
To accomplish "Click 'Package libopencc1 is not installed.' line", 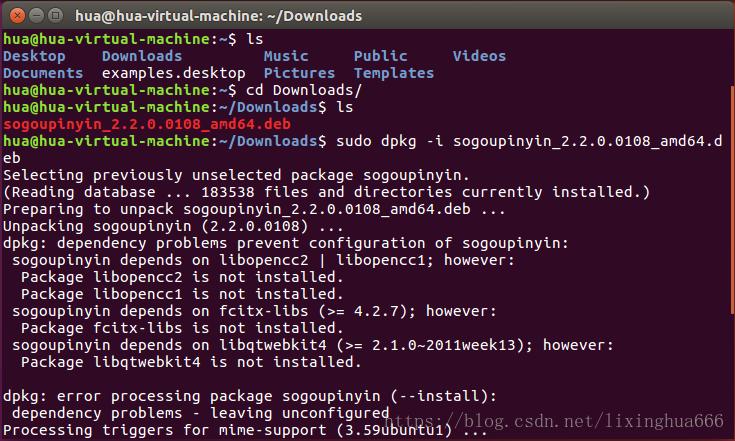I will (182, 294).
